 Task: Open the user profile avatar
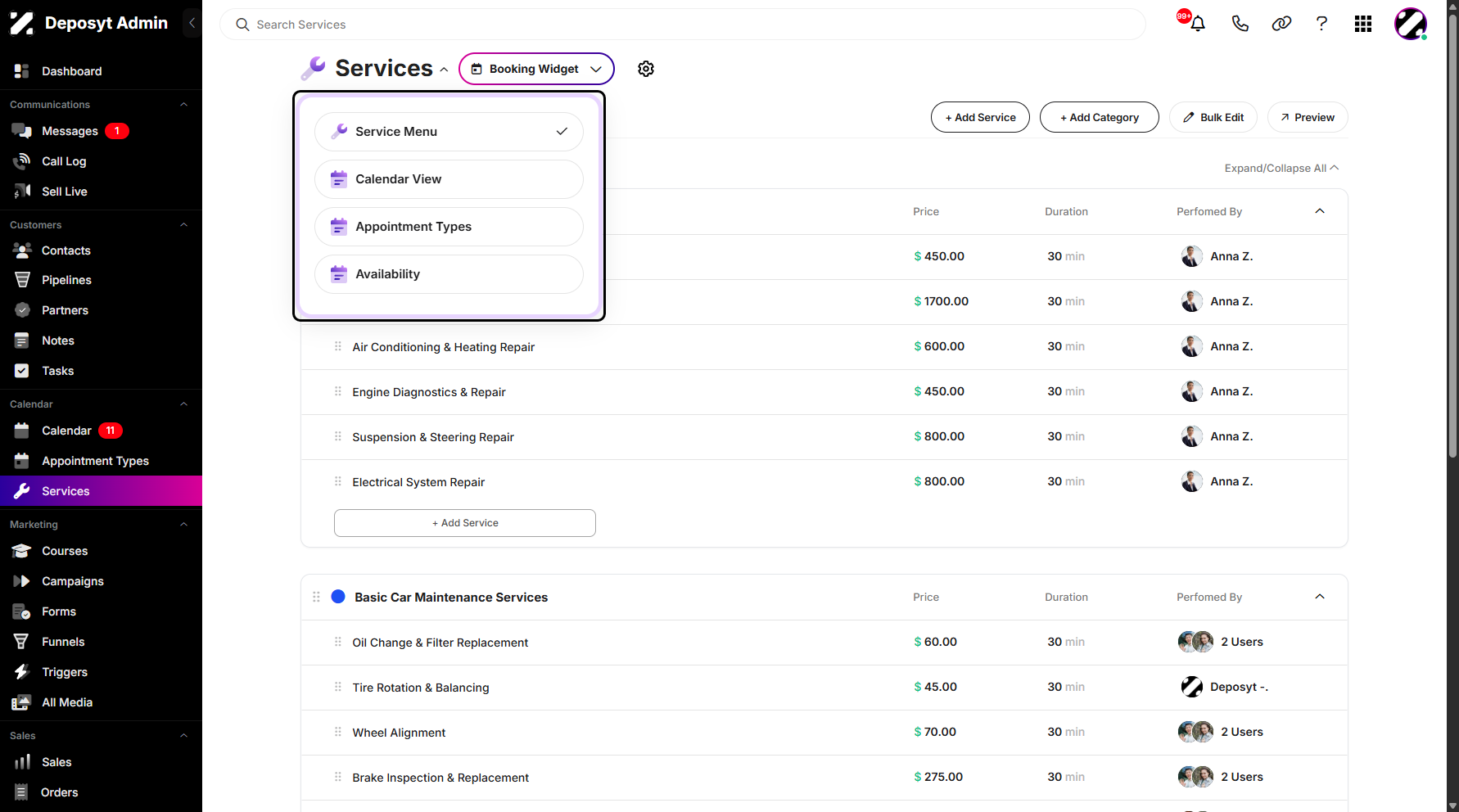[x=1411, y=24]
